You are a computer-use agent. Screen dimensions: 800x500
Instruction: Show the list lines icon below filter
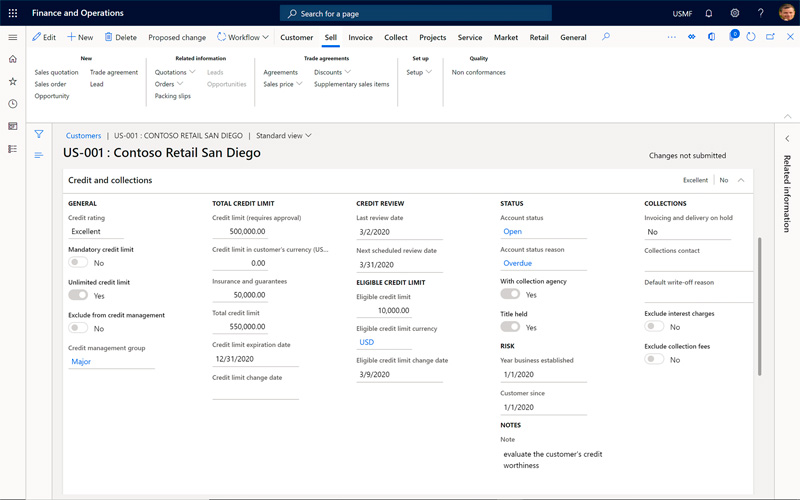39,155
